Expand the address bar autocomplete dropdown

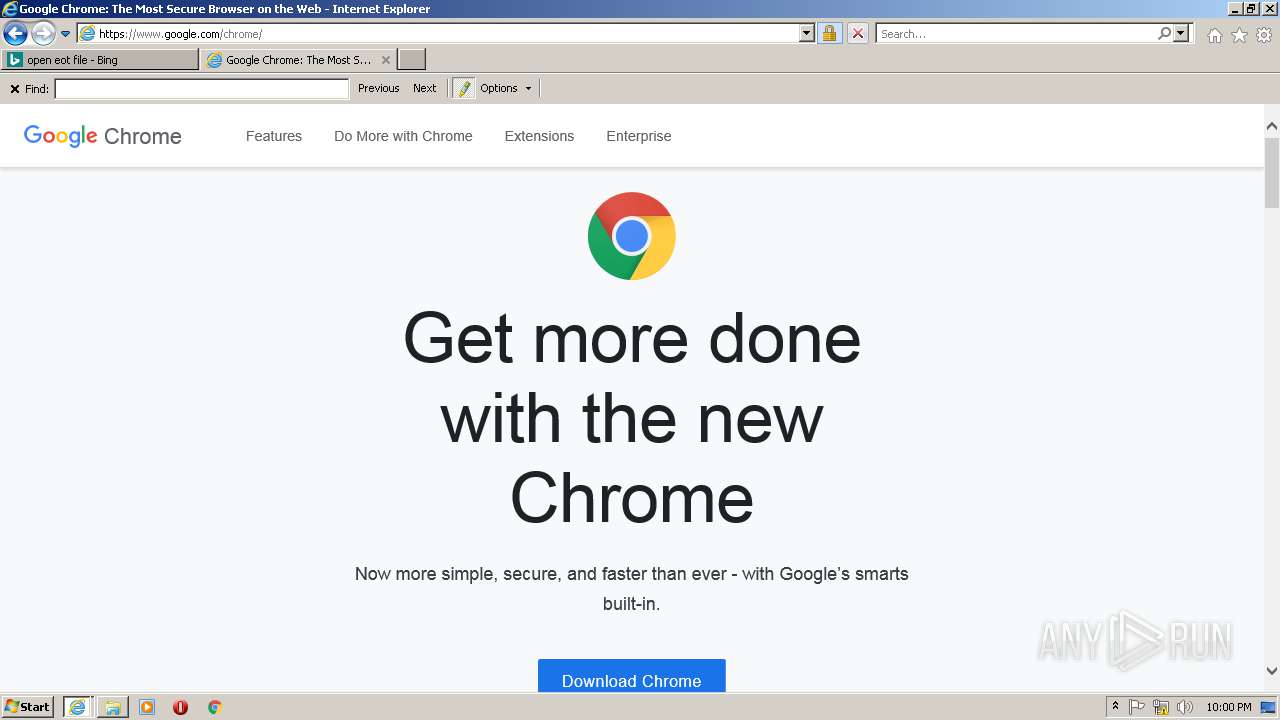(807, 33)
